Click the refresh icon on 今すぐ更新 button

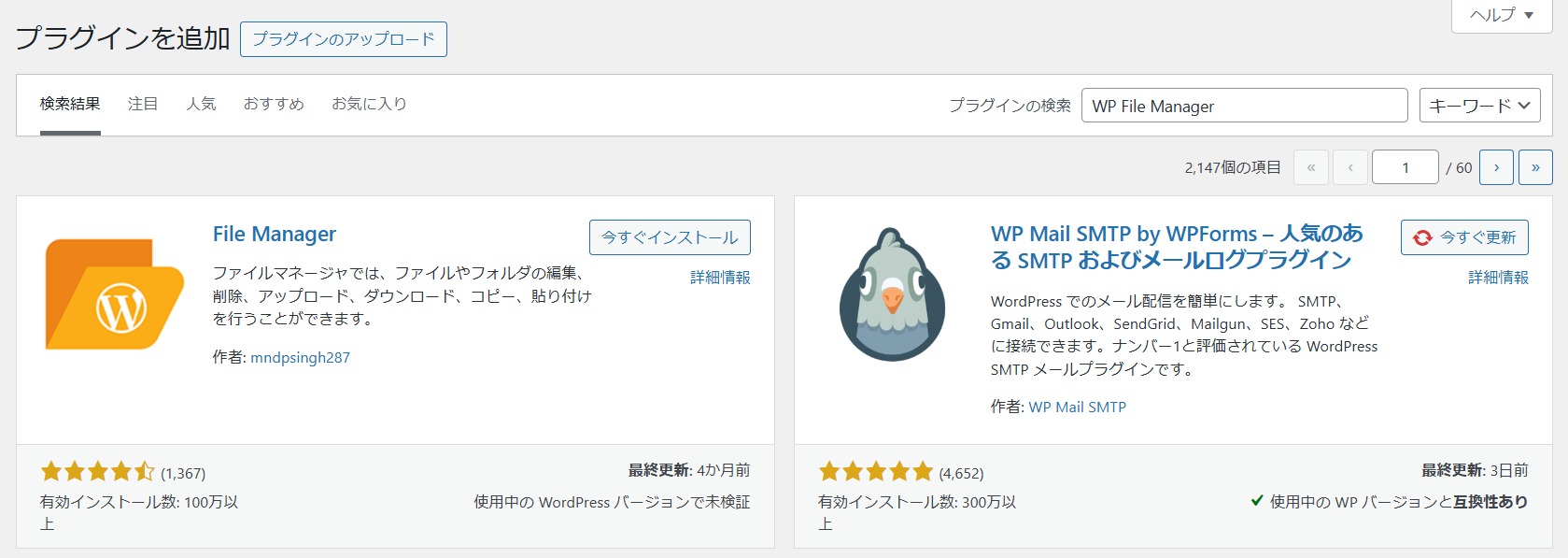point(1420,237)
